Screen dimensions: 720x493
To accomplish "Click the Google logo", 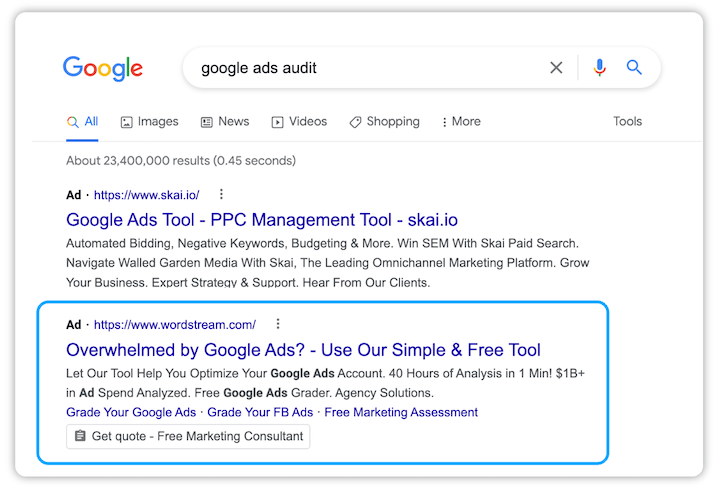I will pyautogui.click(x=103, y=68).
